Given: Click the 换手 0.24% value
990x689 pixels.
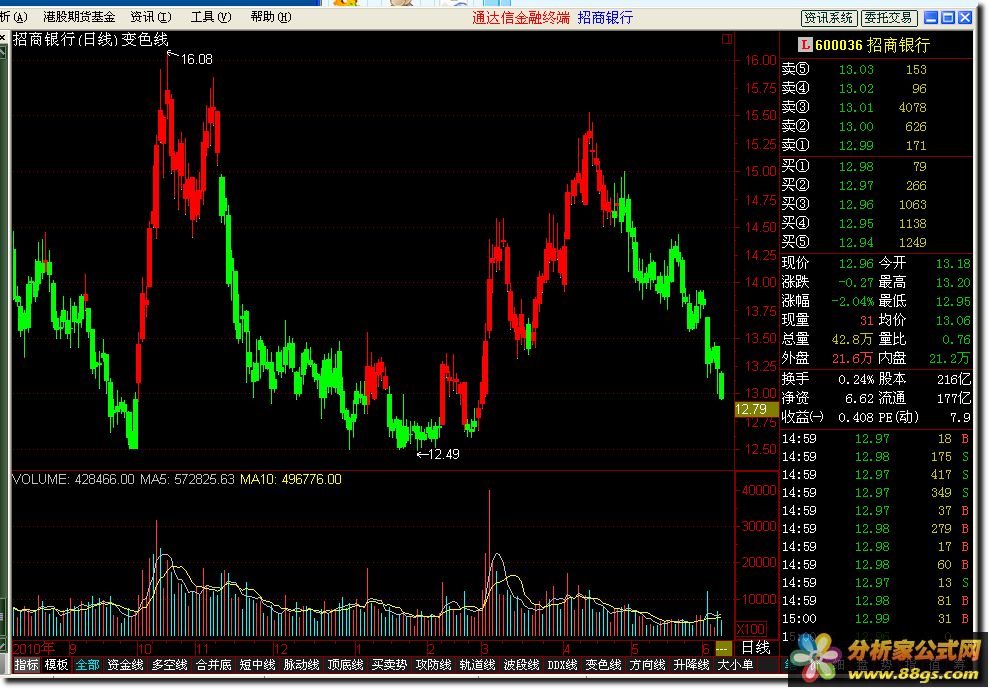Looking at the screenshot, I should click(x=856, y=380).
